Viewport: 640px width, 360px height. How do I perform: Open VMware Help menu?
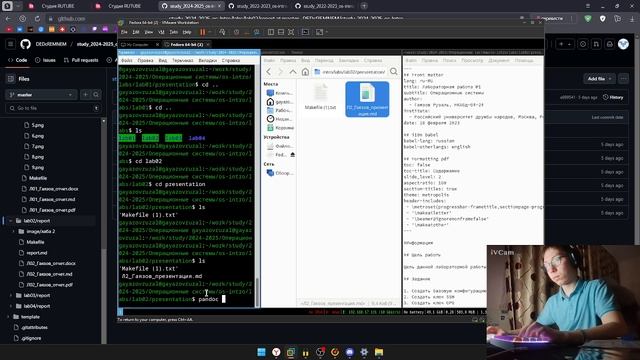click(187, 32)
